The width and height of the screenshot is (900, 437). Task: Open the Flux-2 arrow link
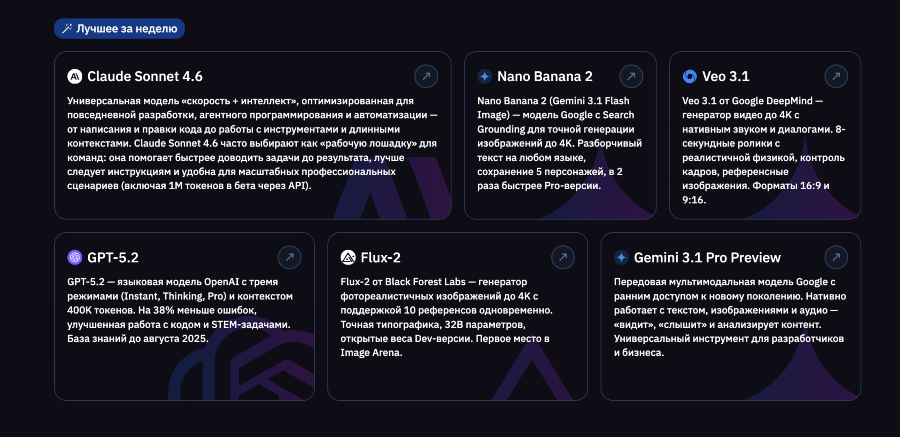pos(562,257)
